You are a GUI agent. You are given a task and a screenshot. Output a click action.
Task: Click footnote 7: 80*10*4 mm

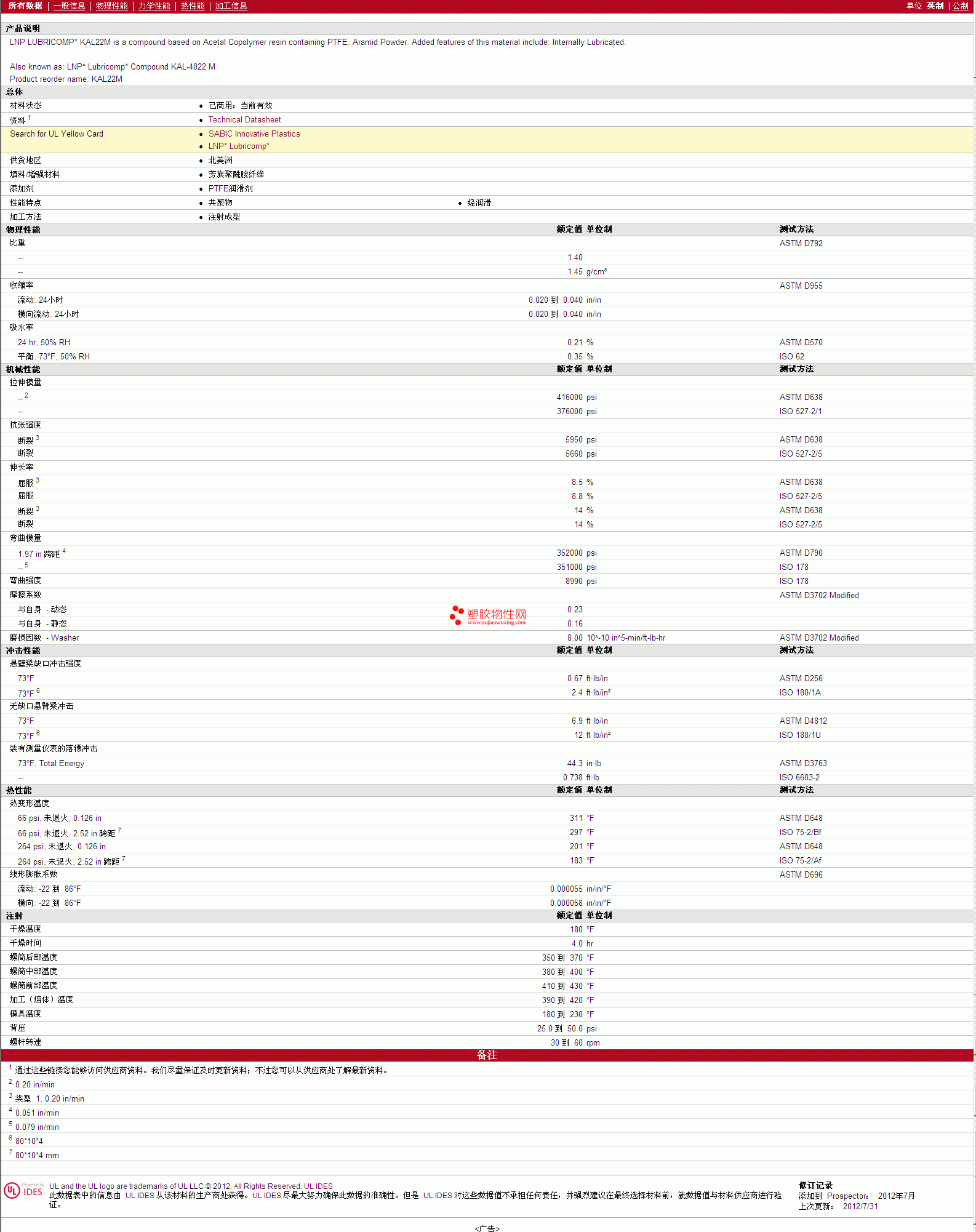pyautogui.click(x=34, y=1155)
